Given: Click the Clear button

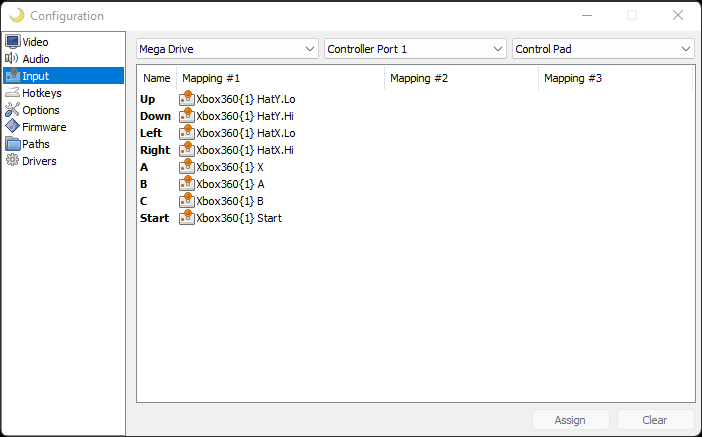Looking at the screenshot, I should coord(655,420).
